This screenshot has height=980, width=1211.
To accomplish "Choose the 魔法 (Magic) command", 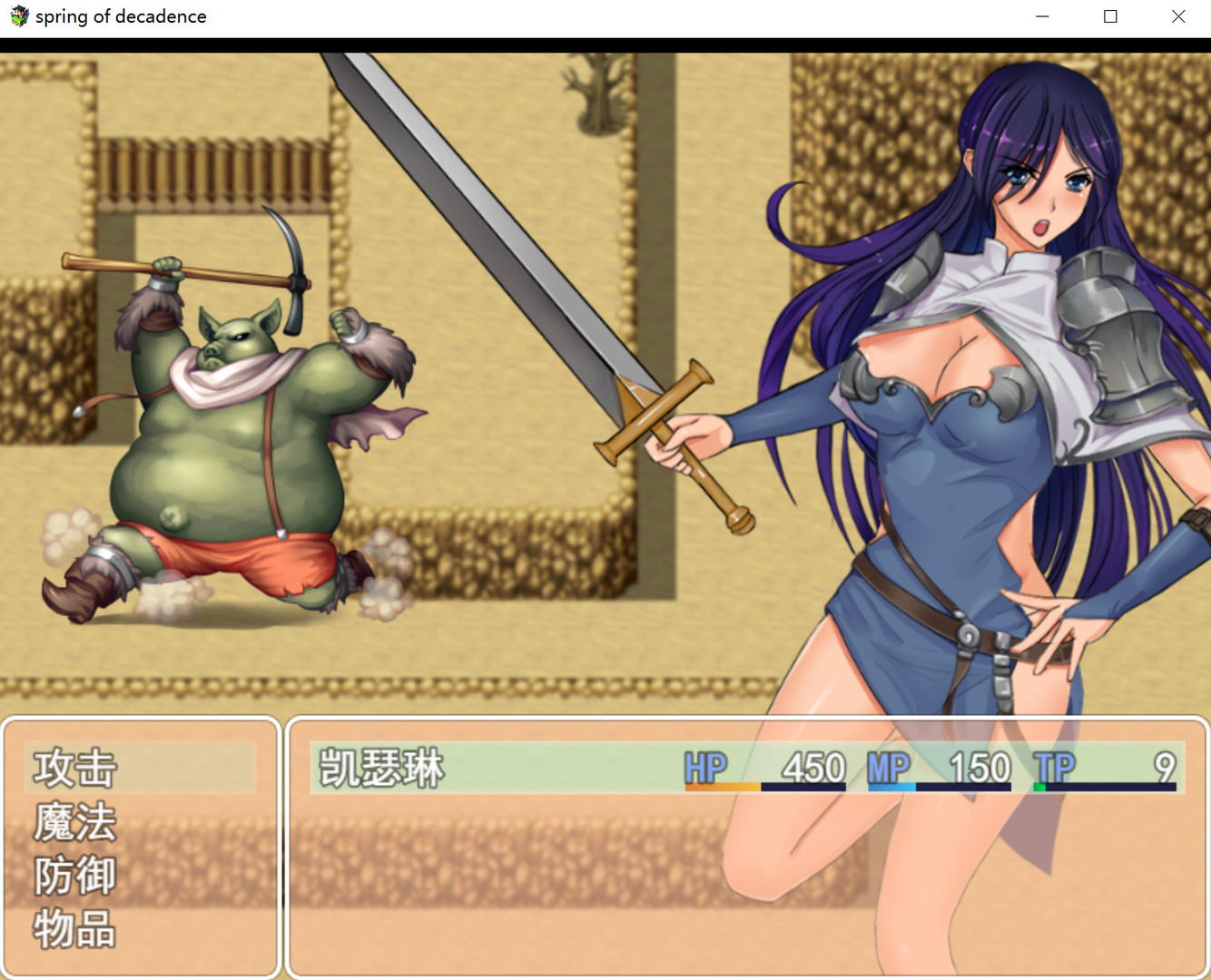I will [76, 822].
